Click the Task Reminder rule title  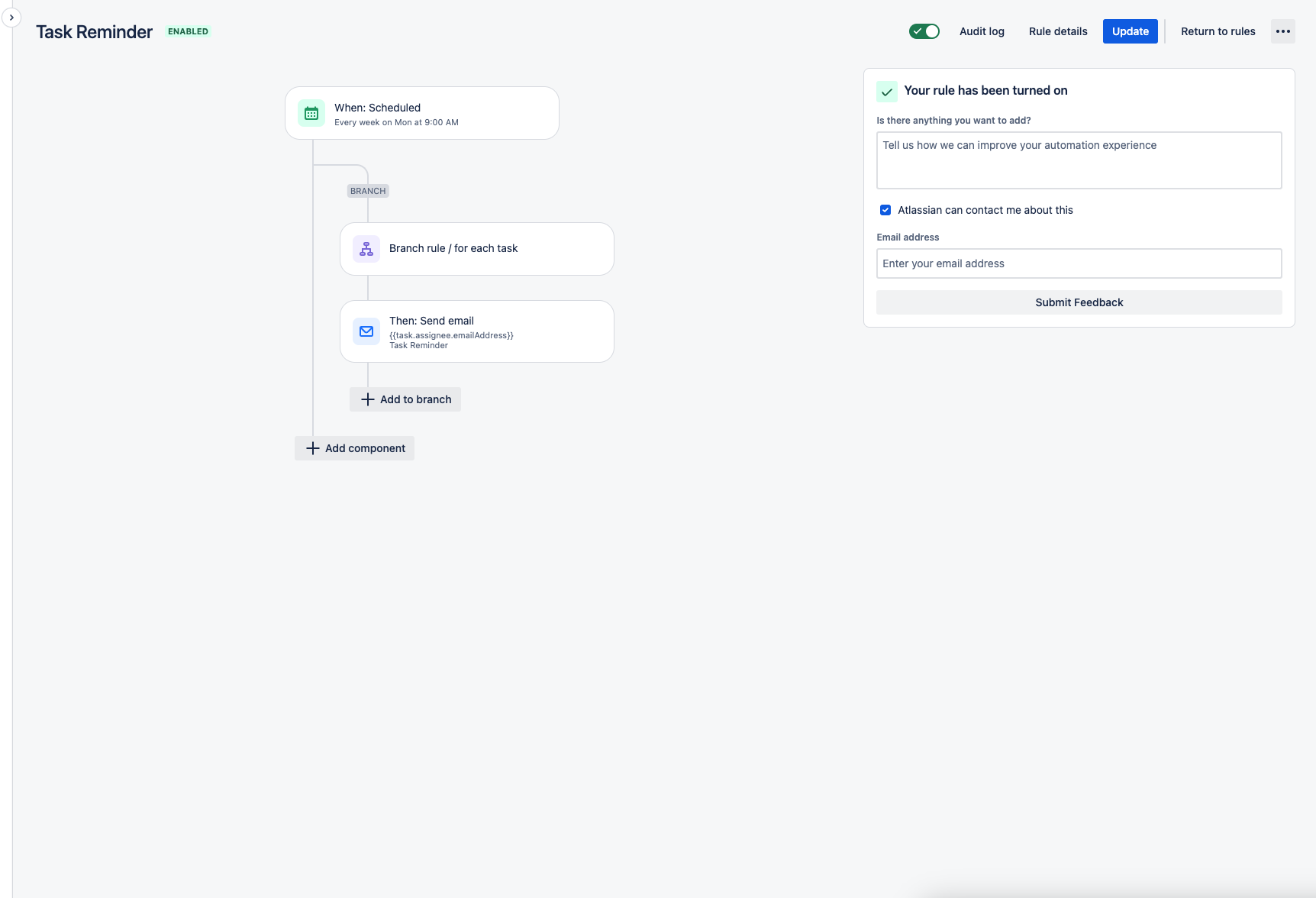95,31
